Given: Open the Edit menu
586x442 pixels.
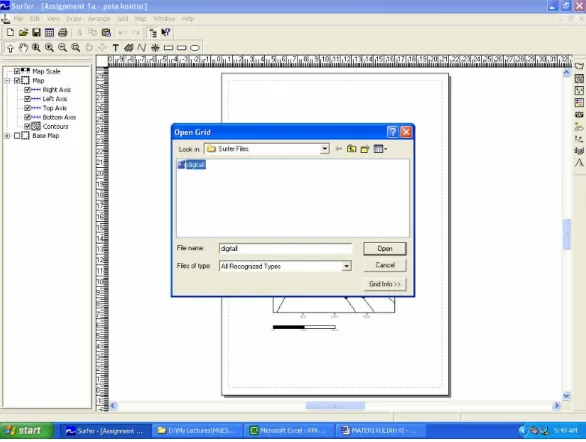Looking at the screenshot, I should pos(35,19).
